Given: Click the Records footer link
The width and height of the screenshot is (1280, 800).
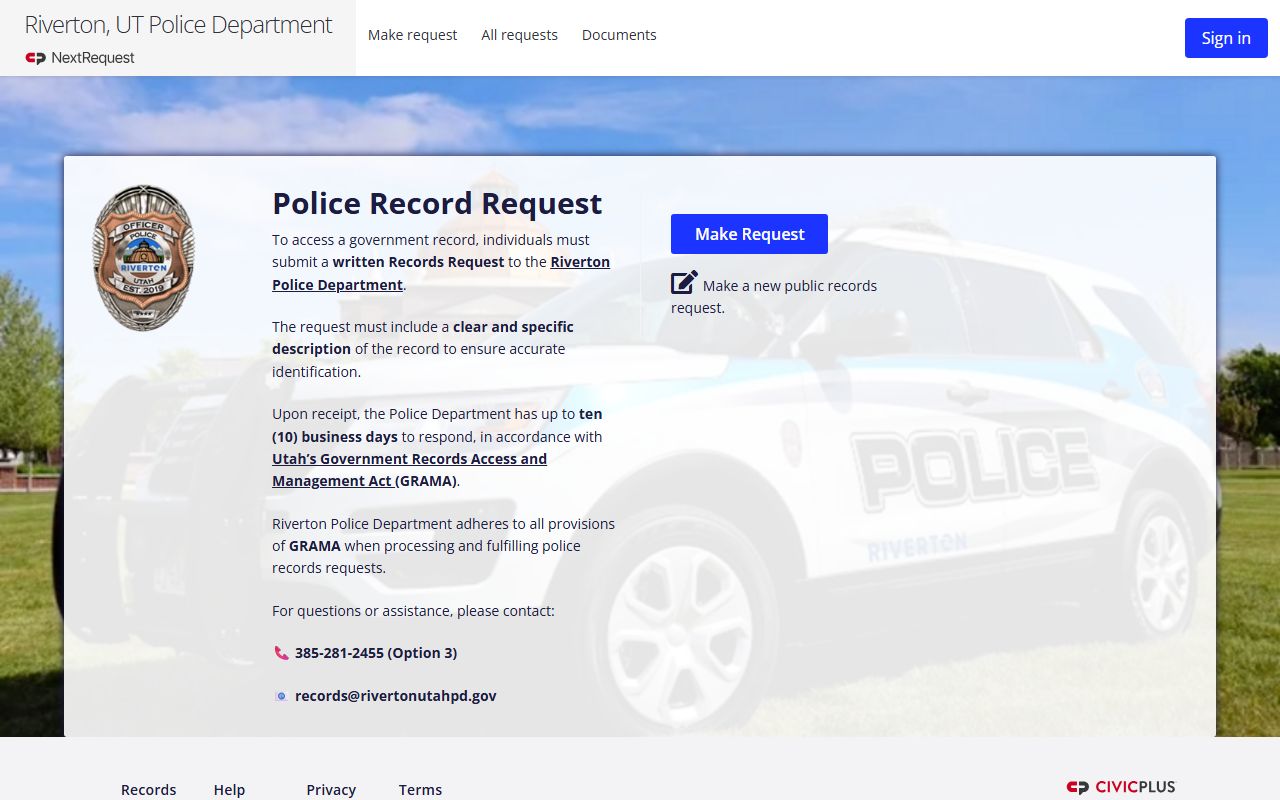Looking at the screenshot, I should (148, 790).
